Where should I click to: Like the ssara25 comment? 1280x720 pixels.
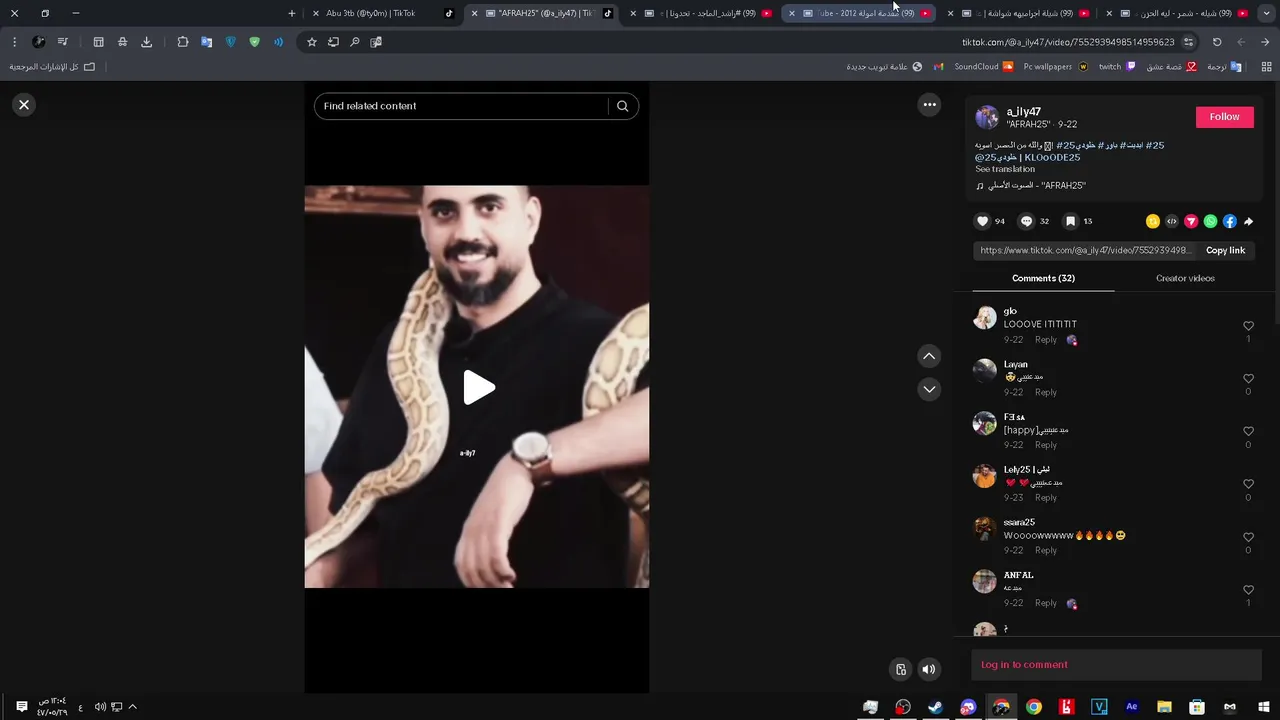click(1248, 537)
